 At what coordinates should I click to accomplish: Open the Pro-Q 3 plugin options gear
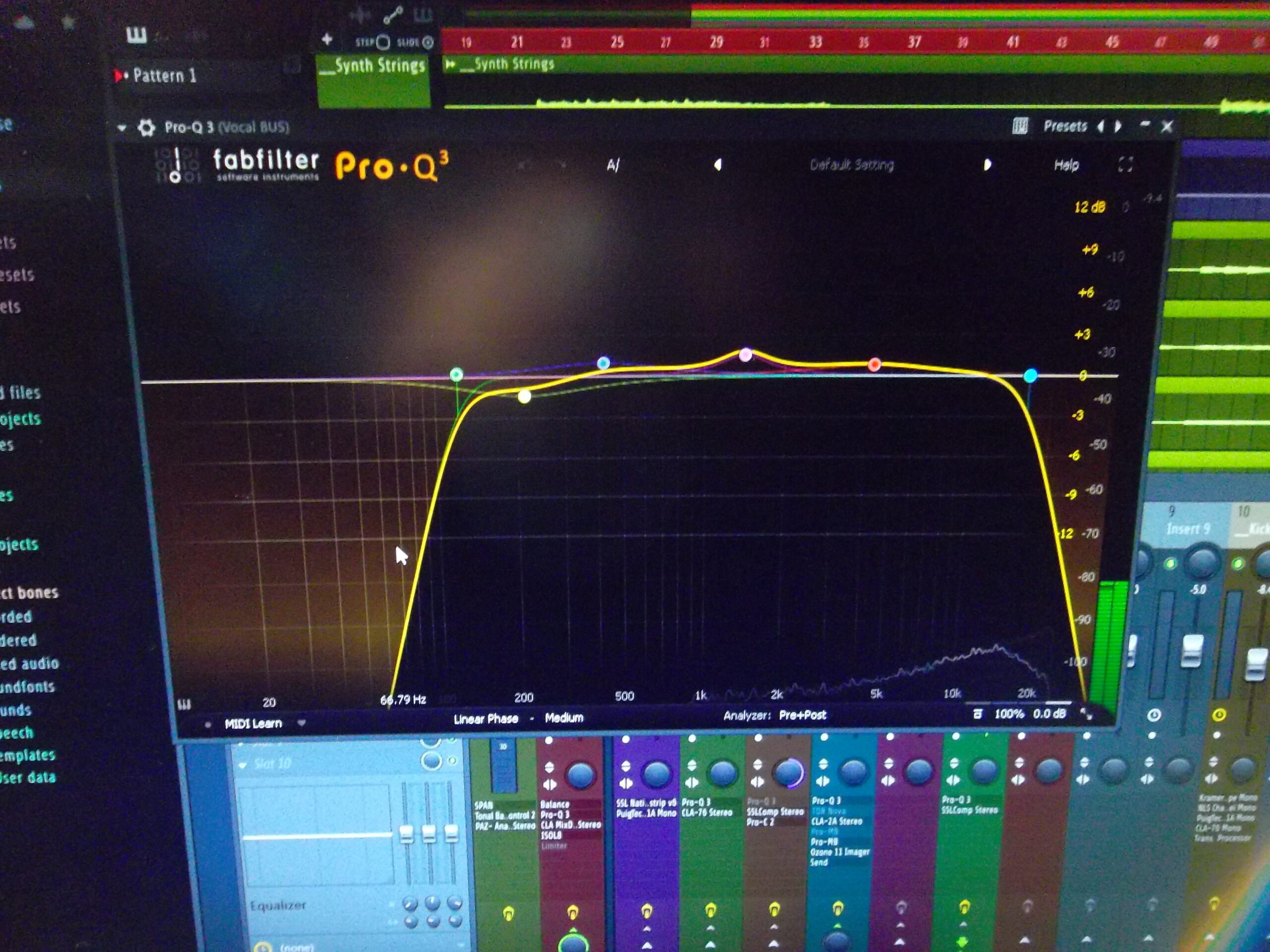point(146,127)
